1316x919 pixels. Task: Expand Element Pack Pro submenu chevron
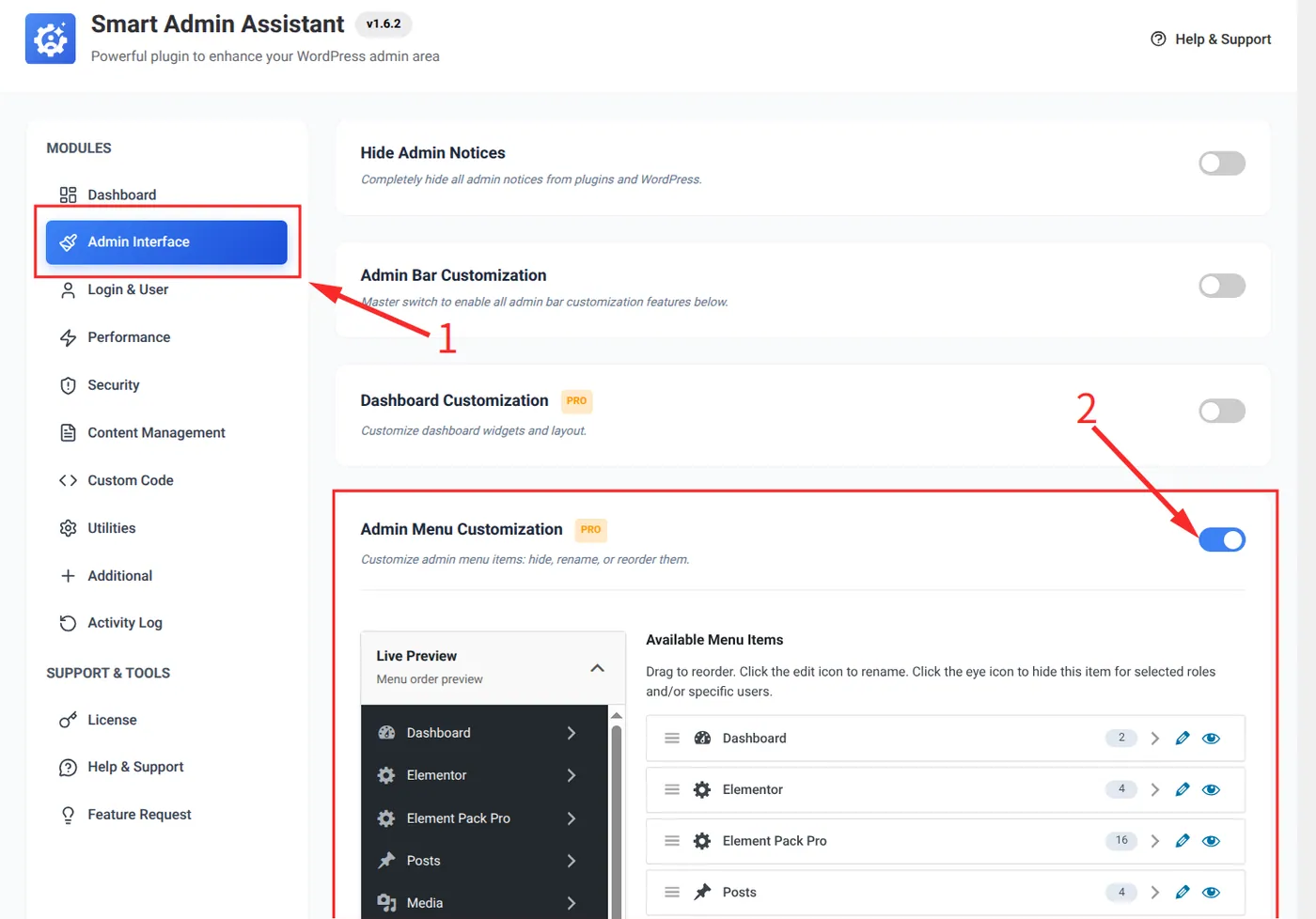(1154, 841)
